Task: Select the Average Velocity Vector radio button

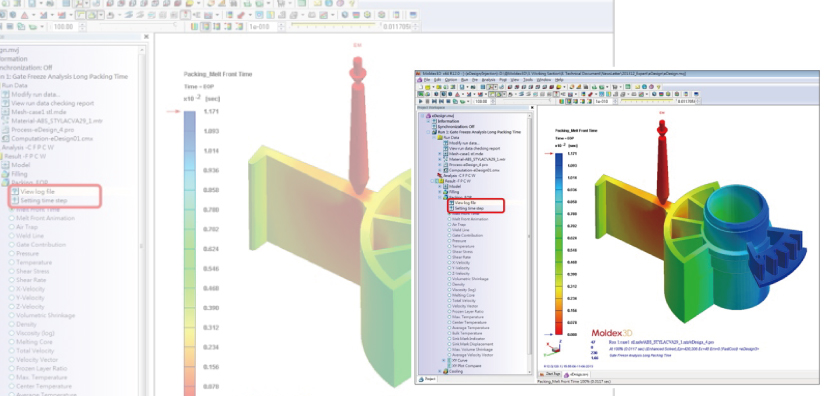Action: pos(449,355)
